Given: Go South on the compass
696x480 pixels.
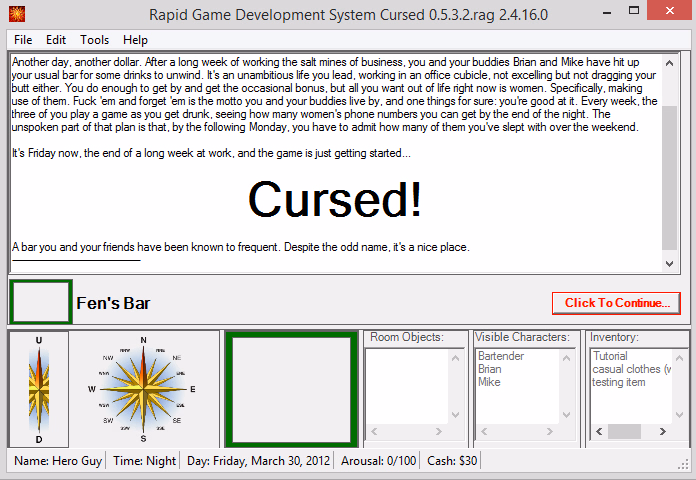Looking at the screenshot, I should [x=143, y=438].
